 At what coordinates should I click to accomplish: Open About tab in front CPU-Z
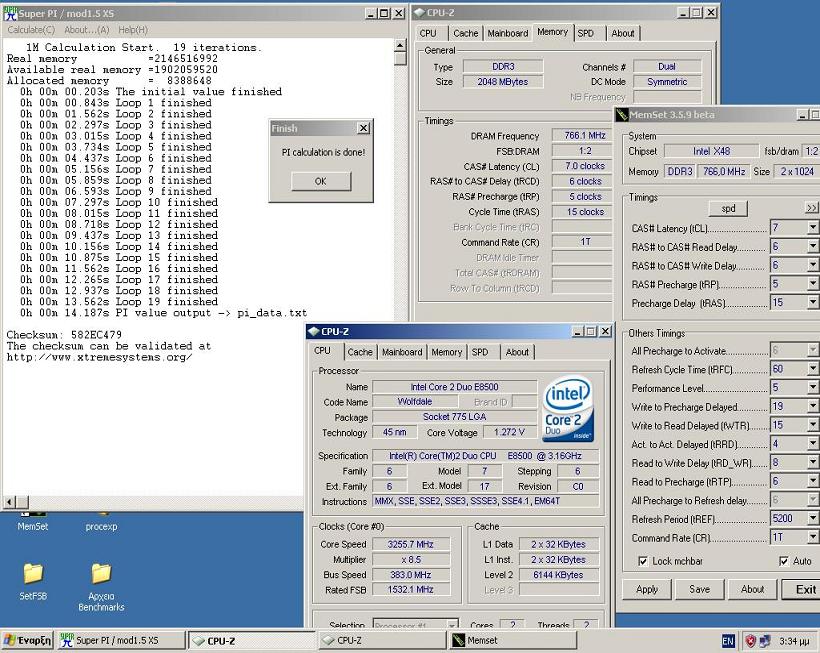pos(517,352)
